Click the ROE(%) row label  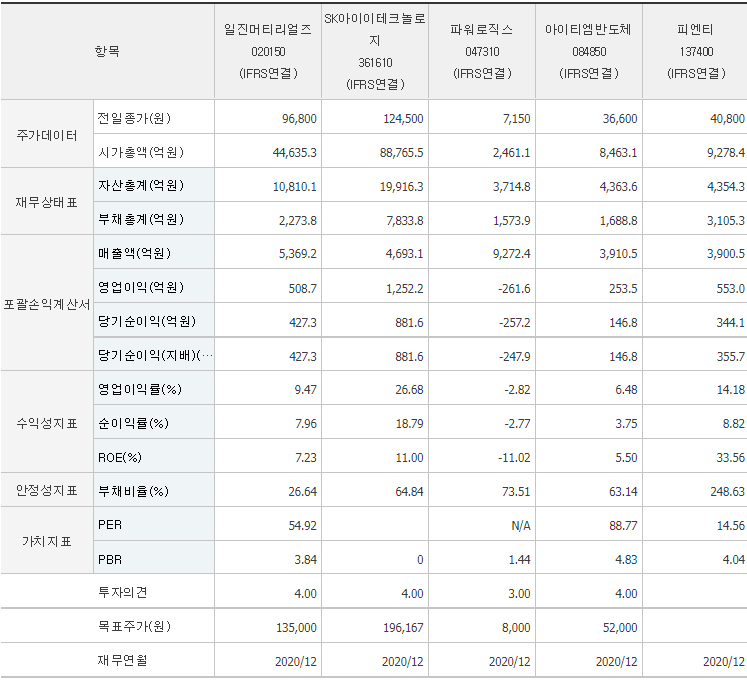(x=120, y=457)
